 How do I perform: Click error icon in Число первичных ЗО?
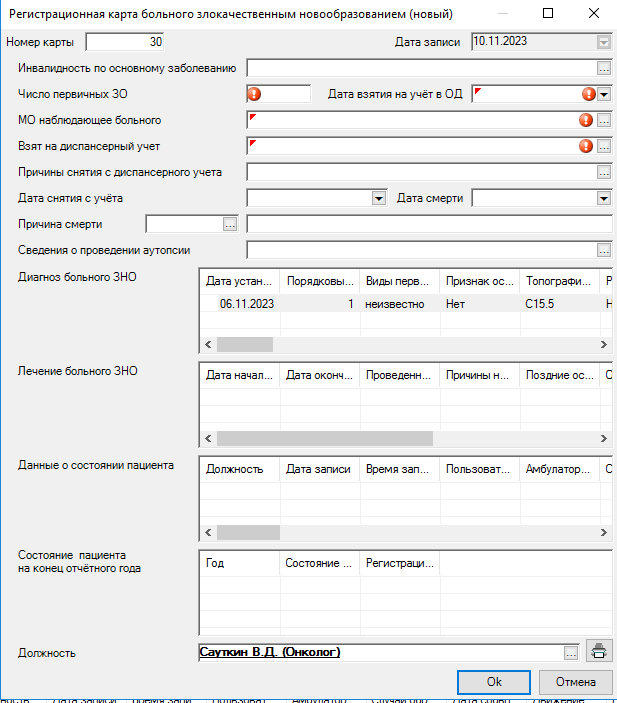point(254,94)
